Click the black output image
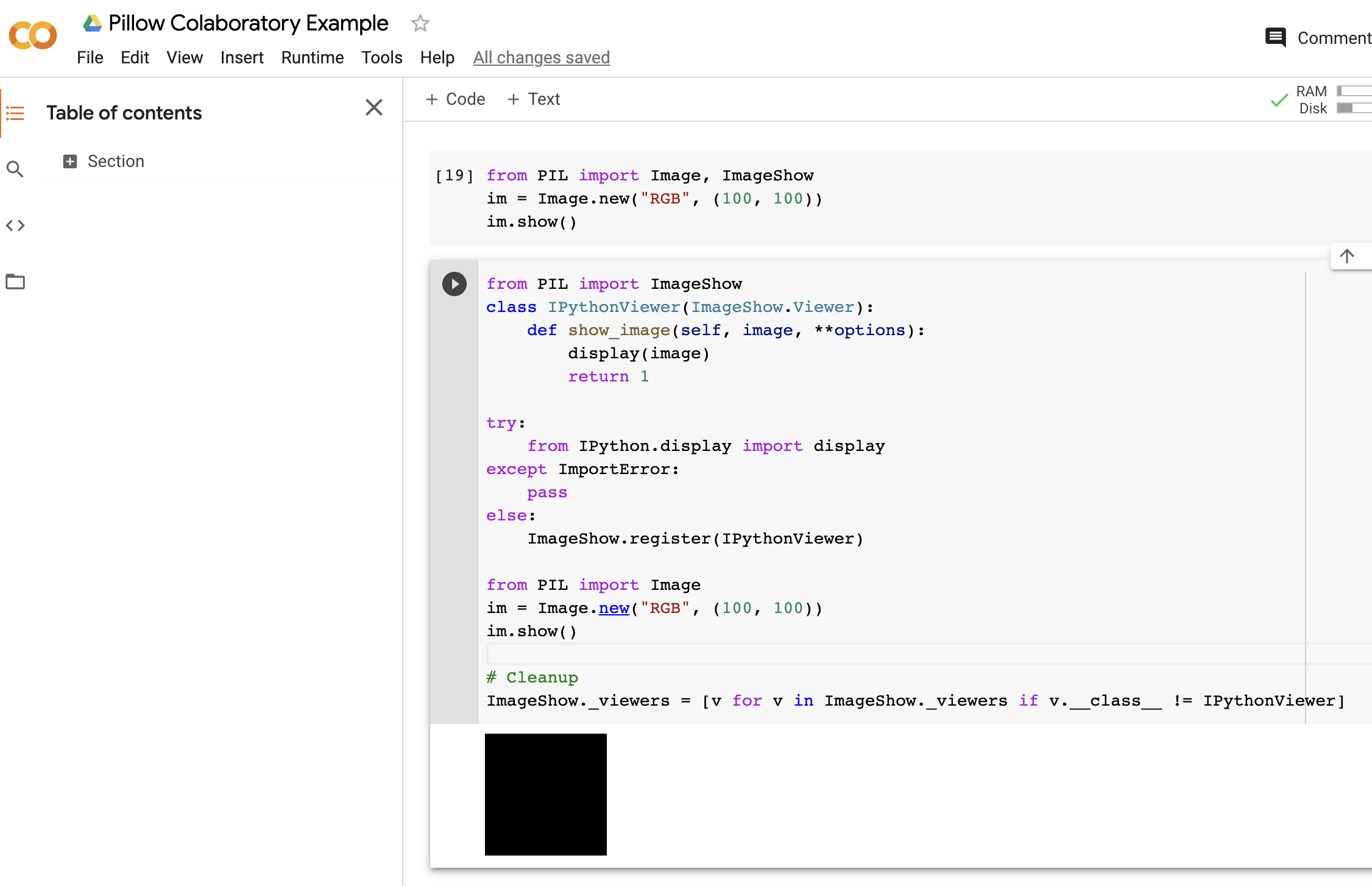The image size is (1372, 886). [545, 794]
